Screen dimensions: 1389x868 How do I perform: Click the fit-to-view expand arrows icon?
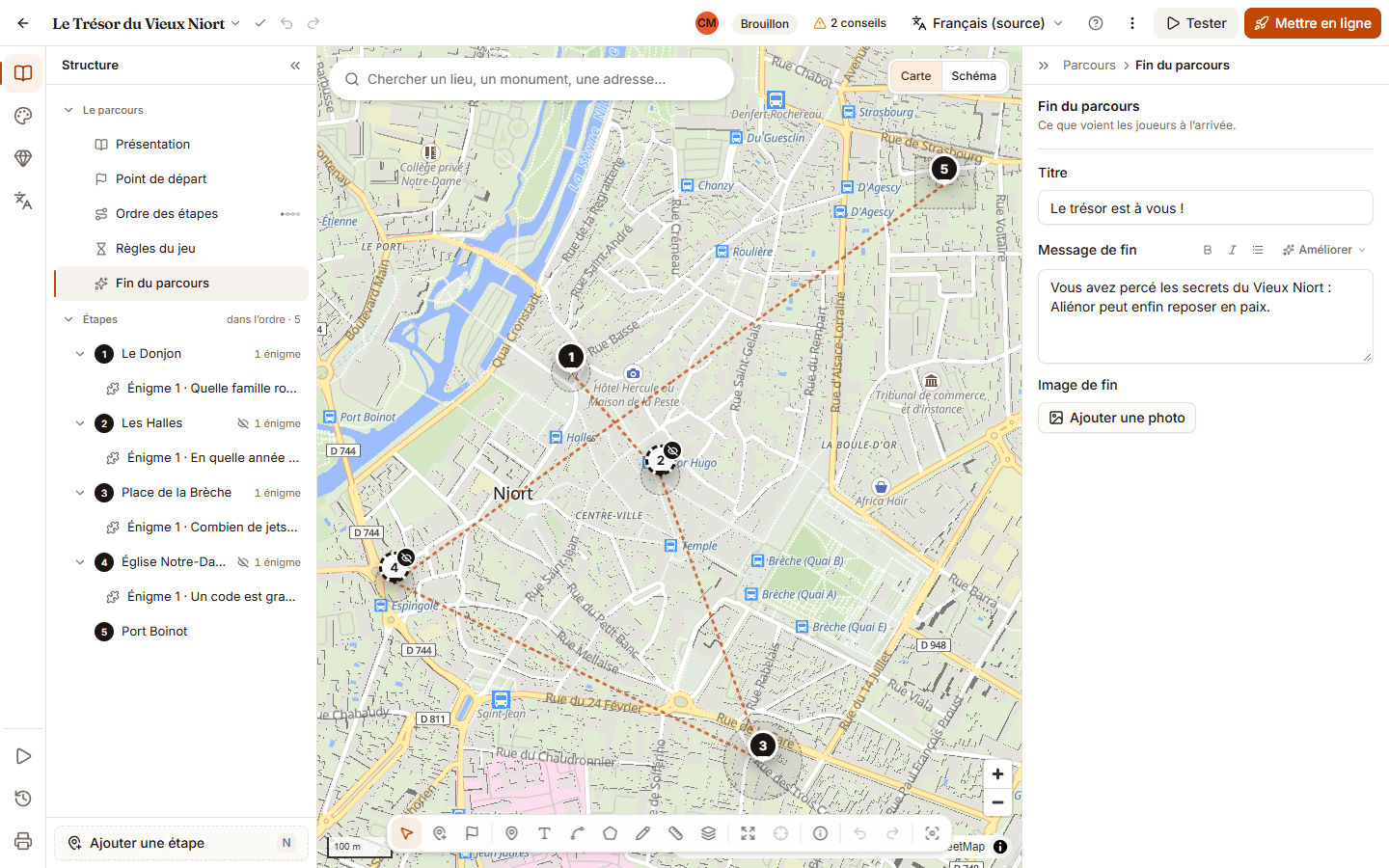click(x=749, y=833)
